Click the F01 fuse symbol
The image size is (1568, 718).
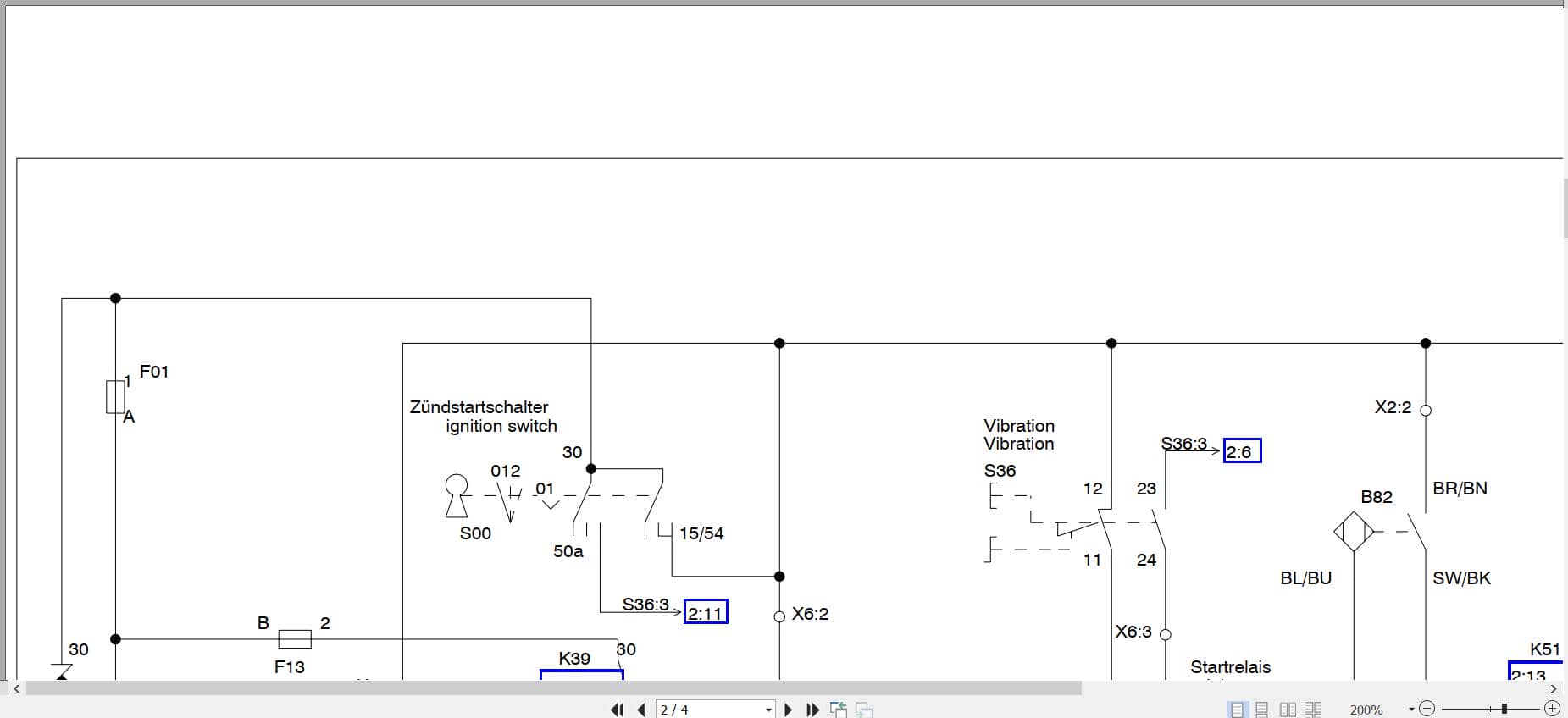click(115, 397)
